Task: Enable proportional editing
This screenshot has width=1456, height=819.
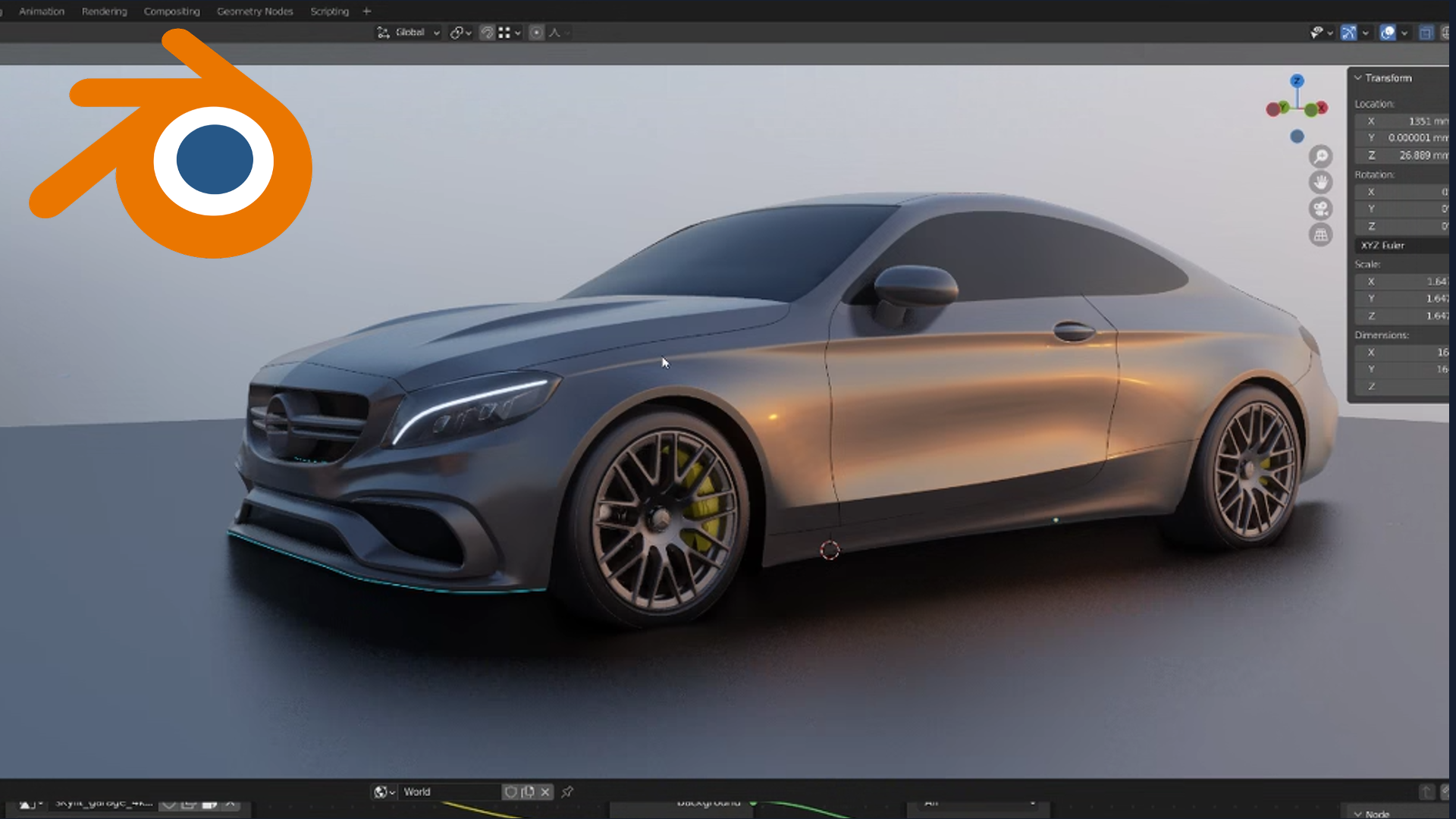Action: coord(536,33)
